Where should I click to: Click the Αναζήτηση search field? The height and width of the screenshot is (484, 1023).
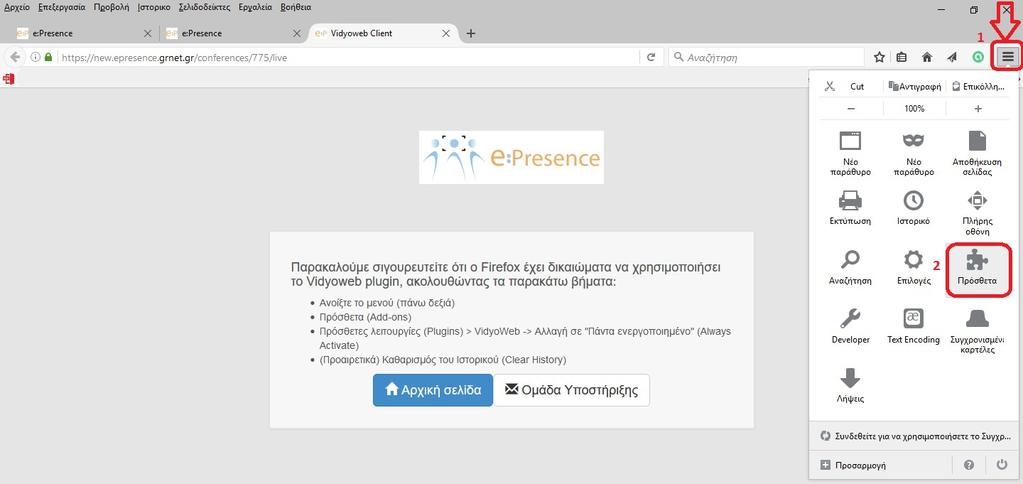[x=767, y=57]
